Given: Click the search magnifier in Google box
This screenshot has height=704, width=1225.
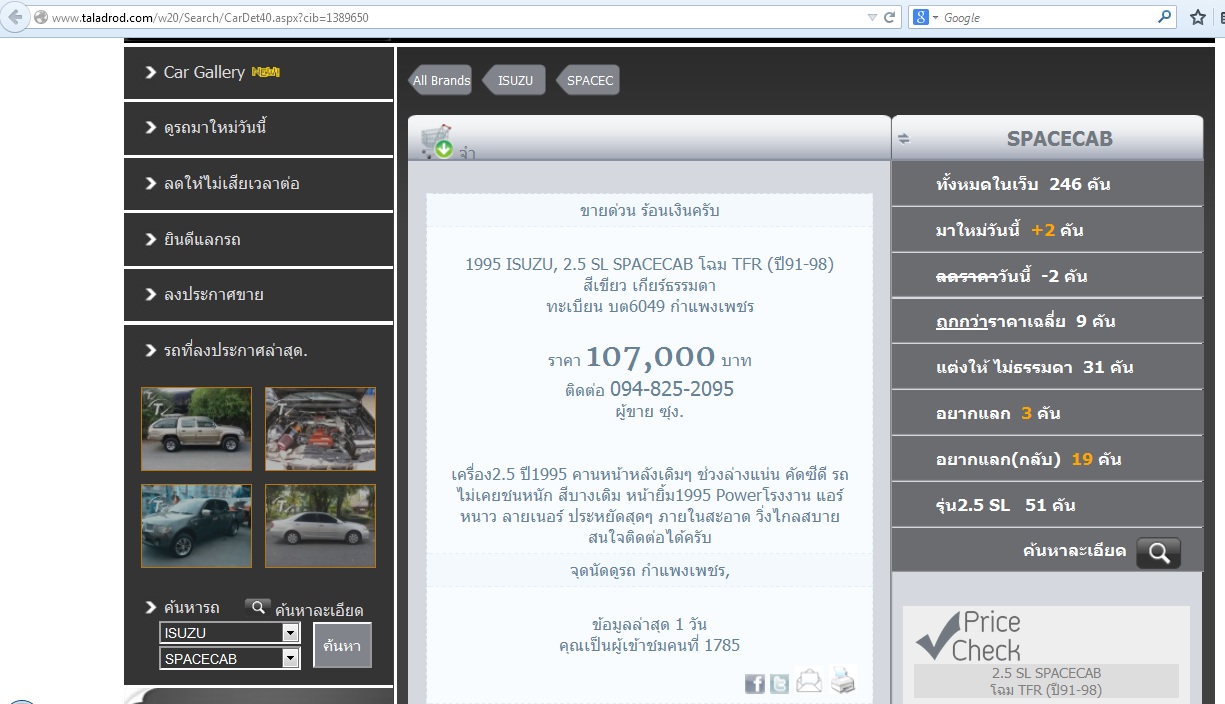Looking at the screenshot, I should point(1165,17).
